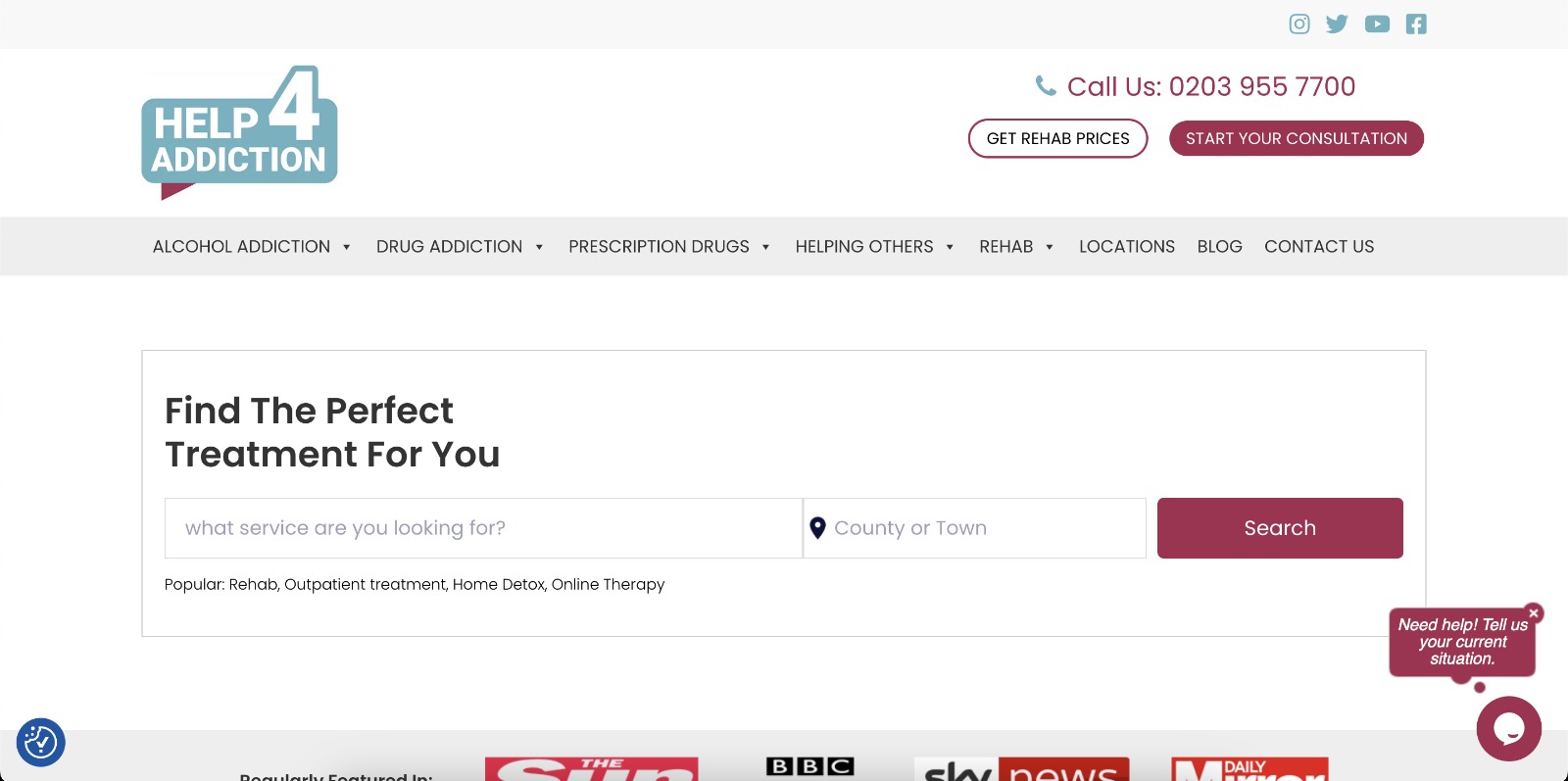Expand the Helping Others dropdown
The width and height of the screenshot is (1568, 781).
874,247
